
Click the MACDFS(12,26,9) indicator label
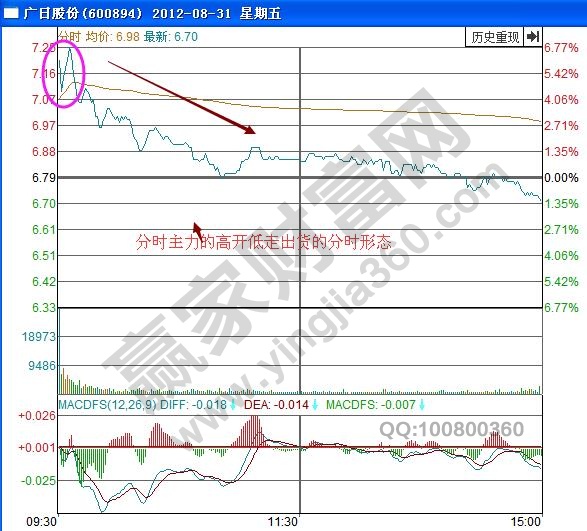pos(107,405)
